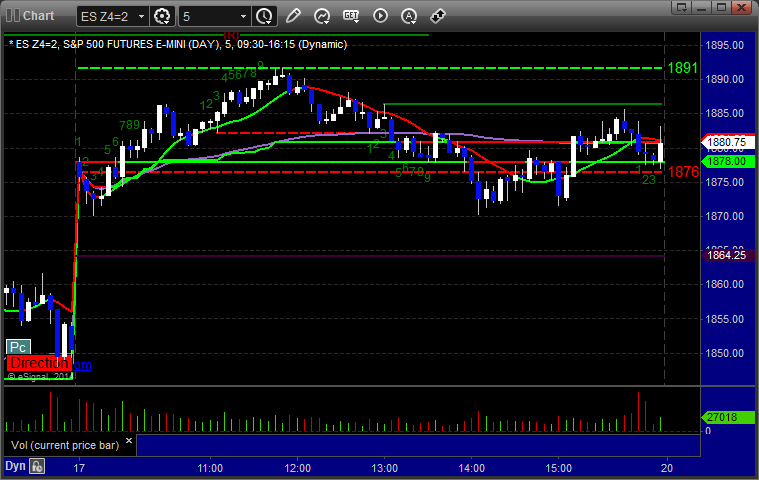Image resolution: width=759 pixels, height=480 pixels.
Task: Click the 1860.00 price axis label
Action: pyautogui.click(x=725, y=285)
